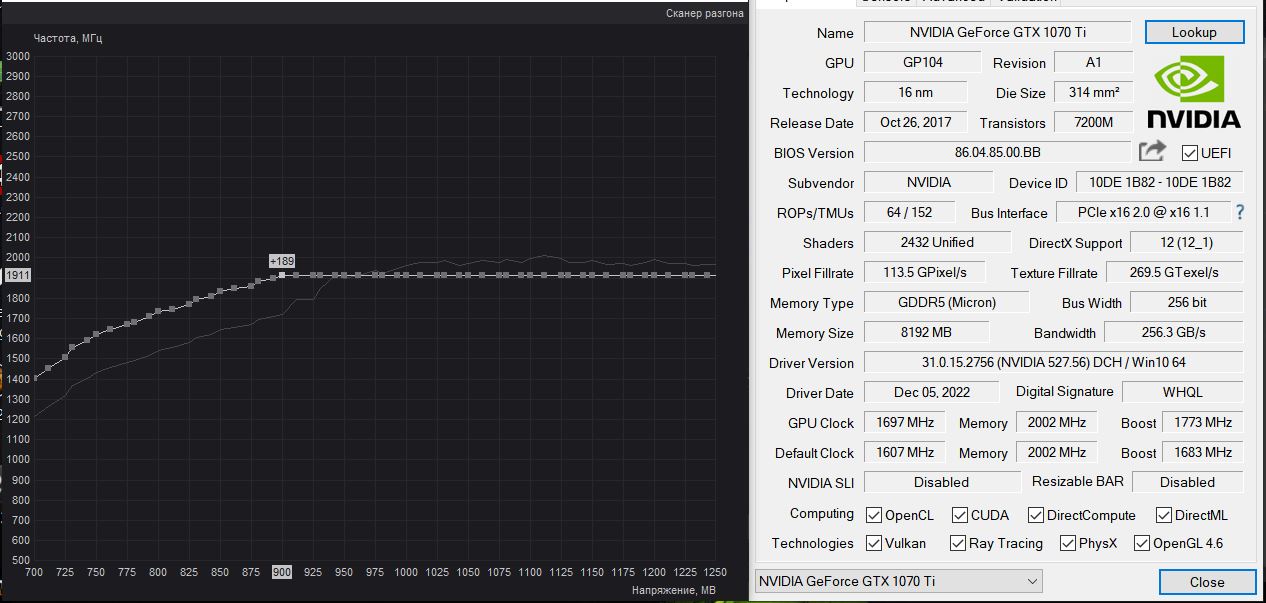The height and width of the screenshot is (603, 1266).
Task: Click the NVIDIA SLI field showing Disabled
Action: coord(942,482)
